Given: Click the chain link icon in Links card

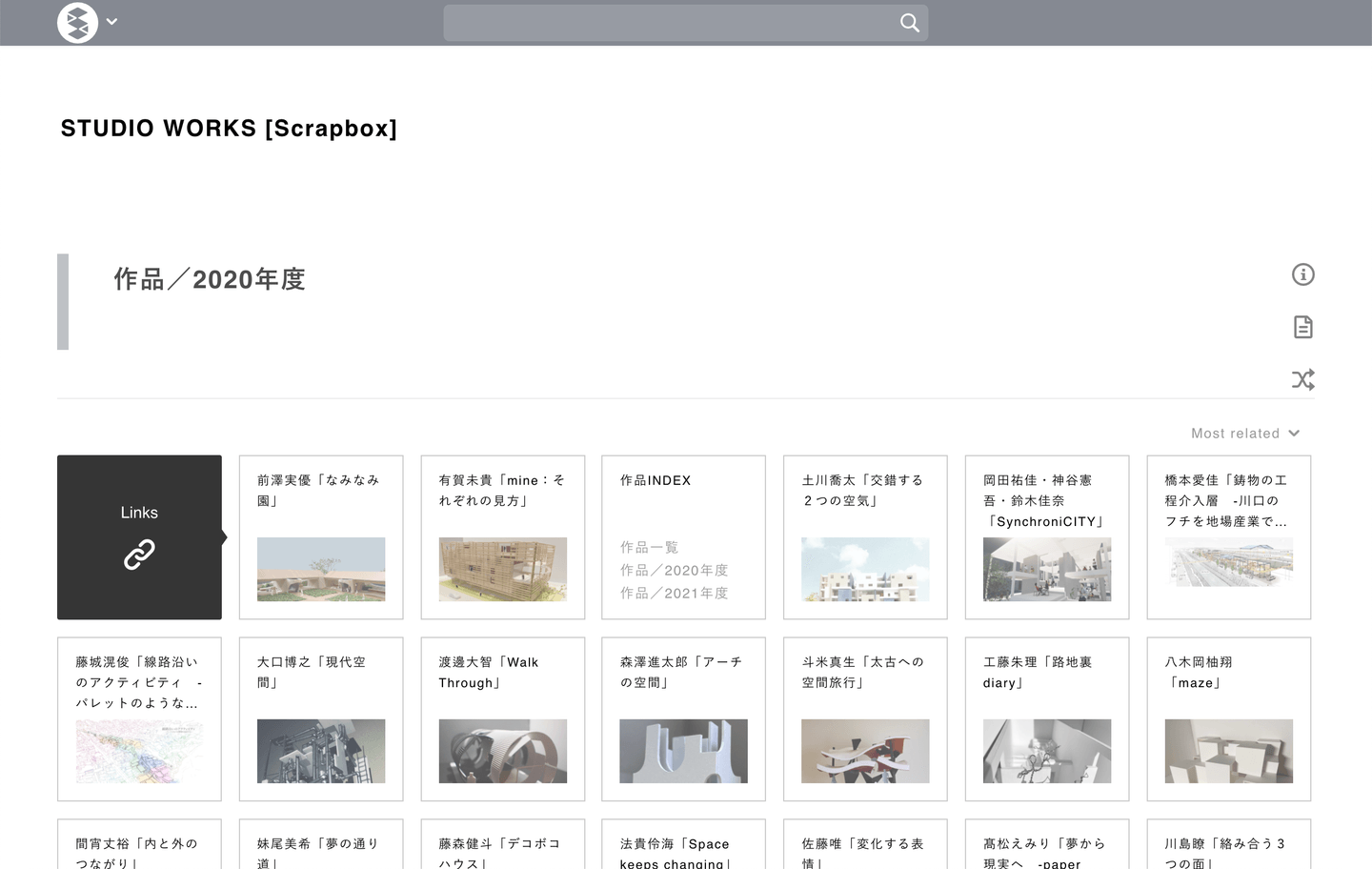Looking at the screenshot, I should point(139,555).
